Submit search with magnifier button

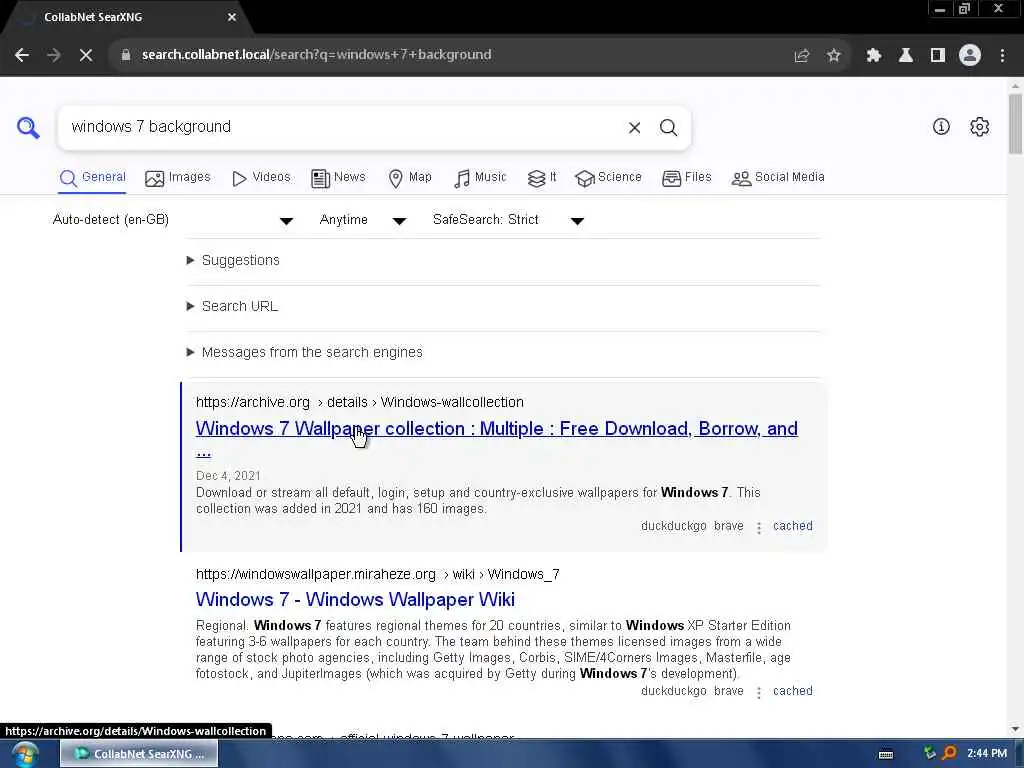668,127
